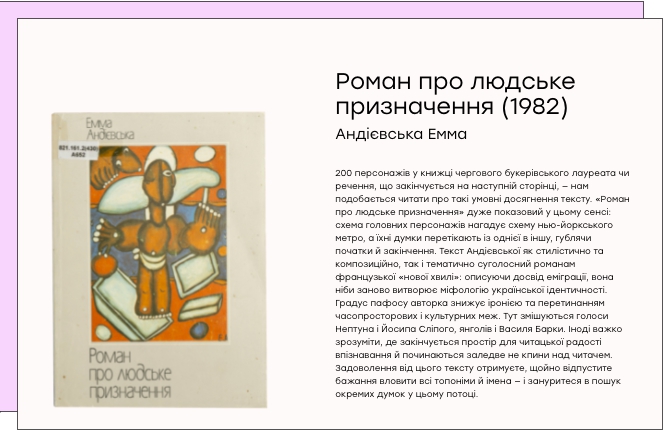Click the cover painting of the winged figure
The width and height of the screenshot is (666, 433).
tap(159, 243)
